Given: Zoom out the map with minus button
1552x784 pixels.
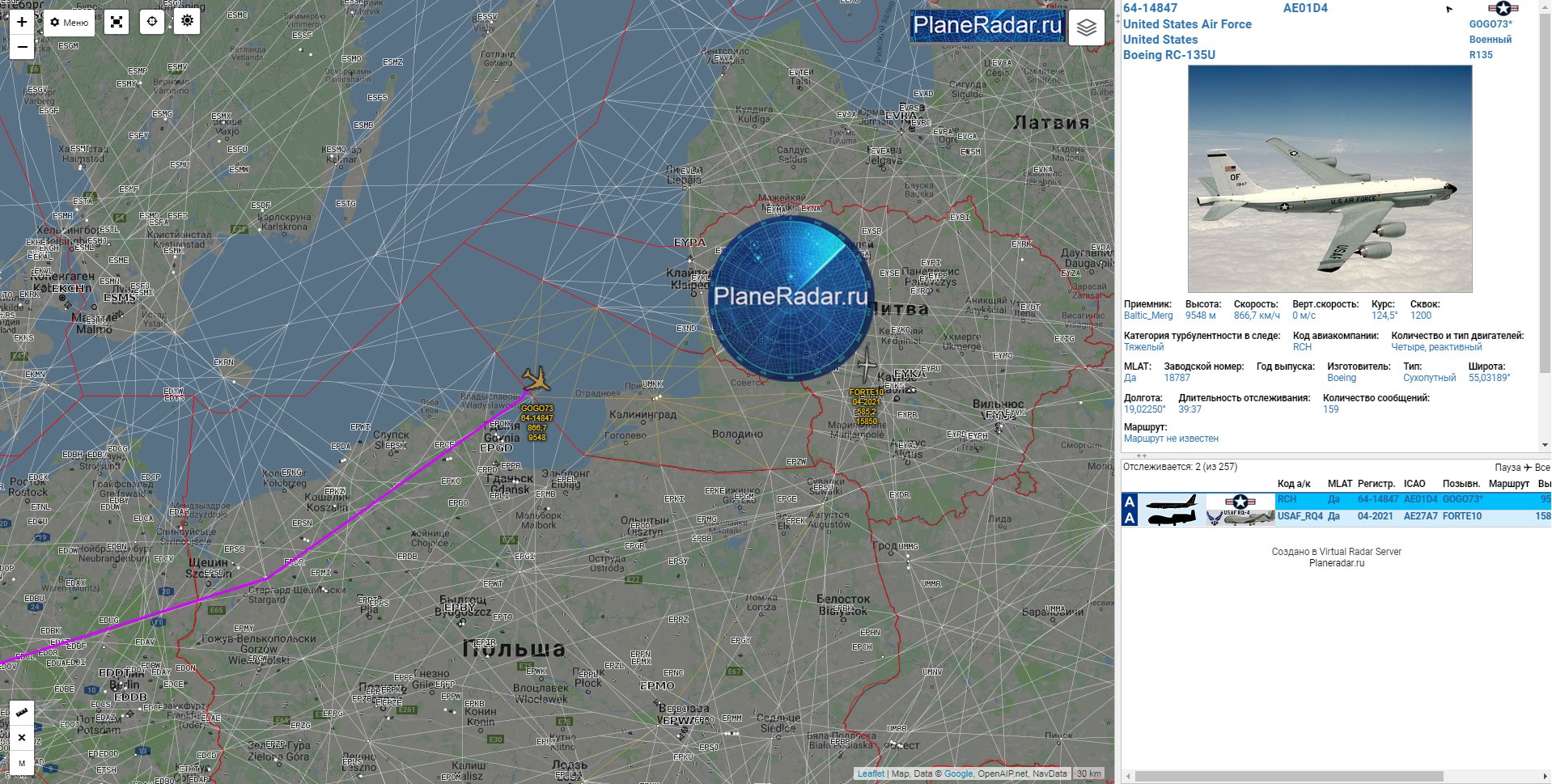Looking at the screenshot, I should [x=22, y=48].
